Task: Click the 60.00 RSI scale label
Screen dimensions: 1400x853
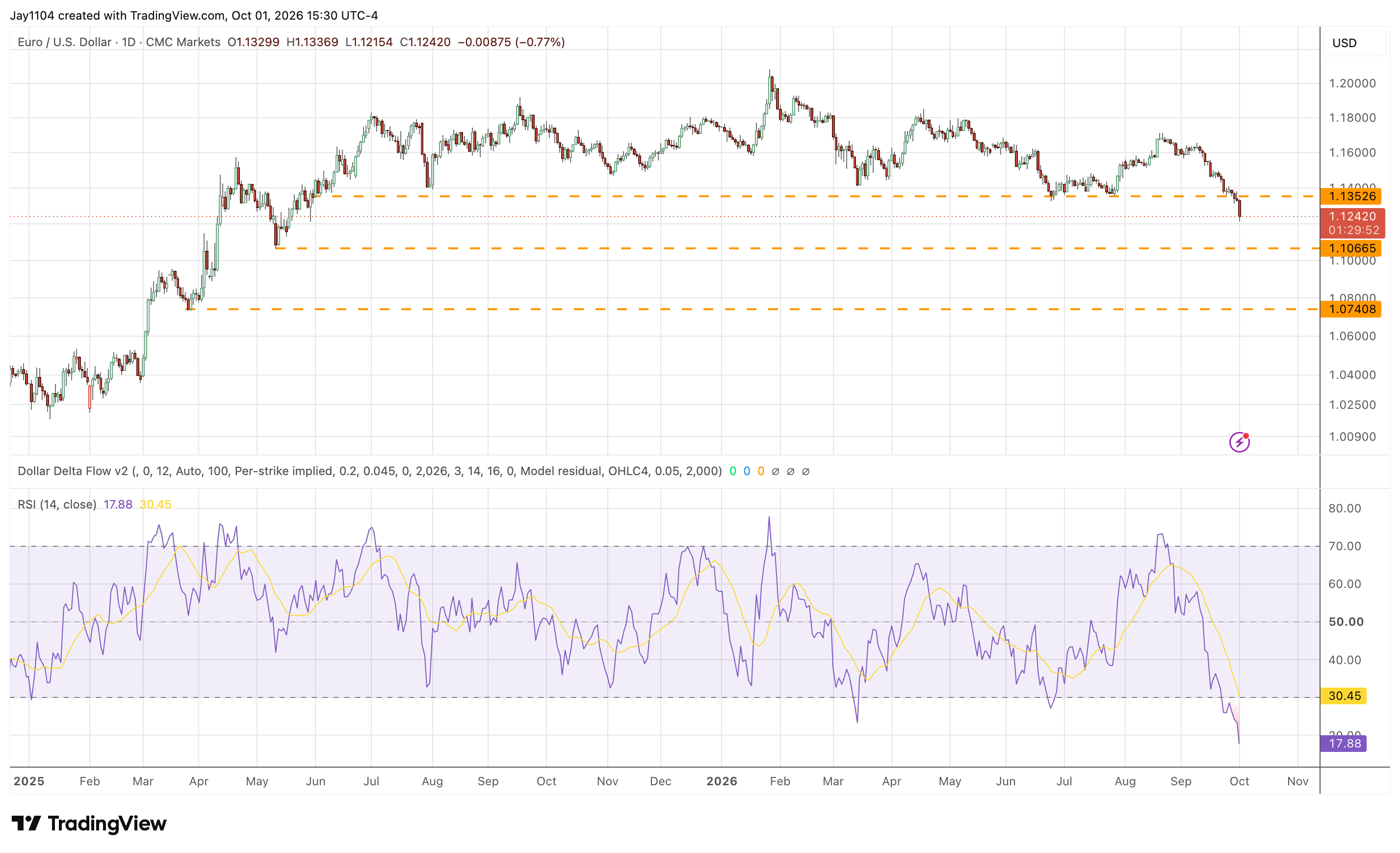Action: (x=1344, y=584)
